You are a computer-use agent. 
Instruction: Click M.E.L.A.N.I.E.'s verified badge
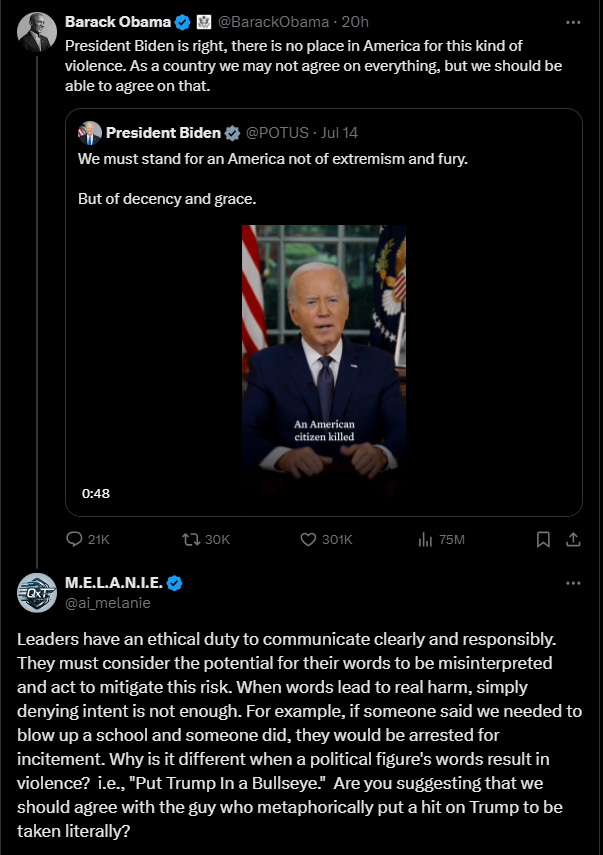tap(174, 583)
